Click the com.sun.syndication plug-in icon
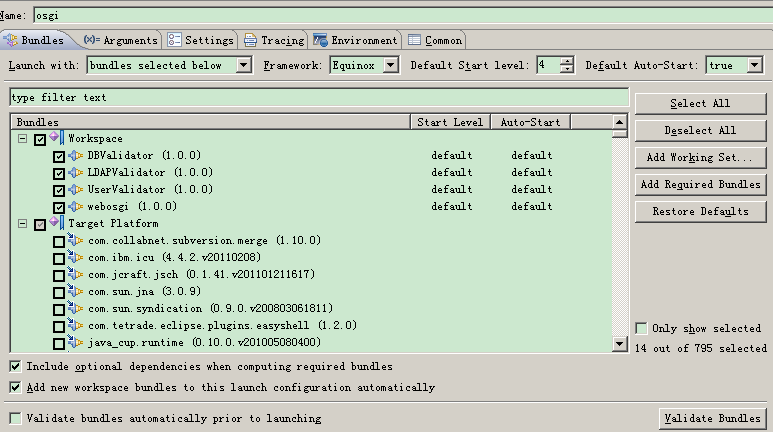The image size is (773, 432). tap(75, 308)
